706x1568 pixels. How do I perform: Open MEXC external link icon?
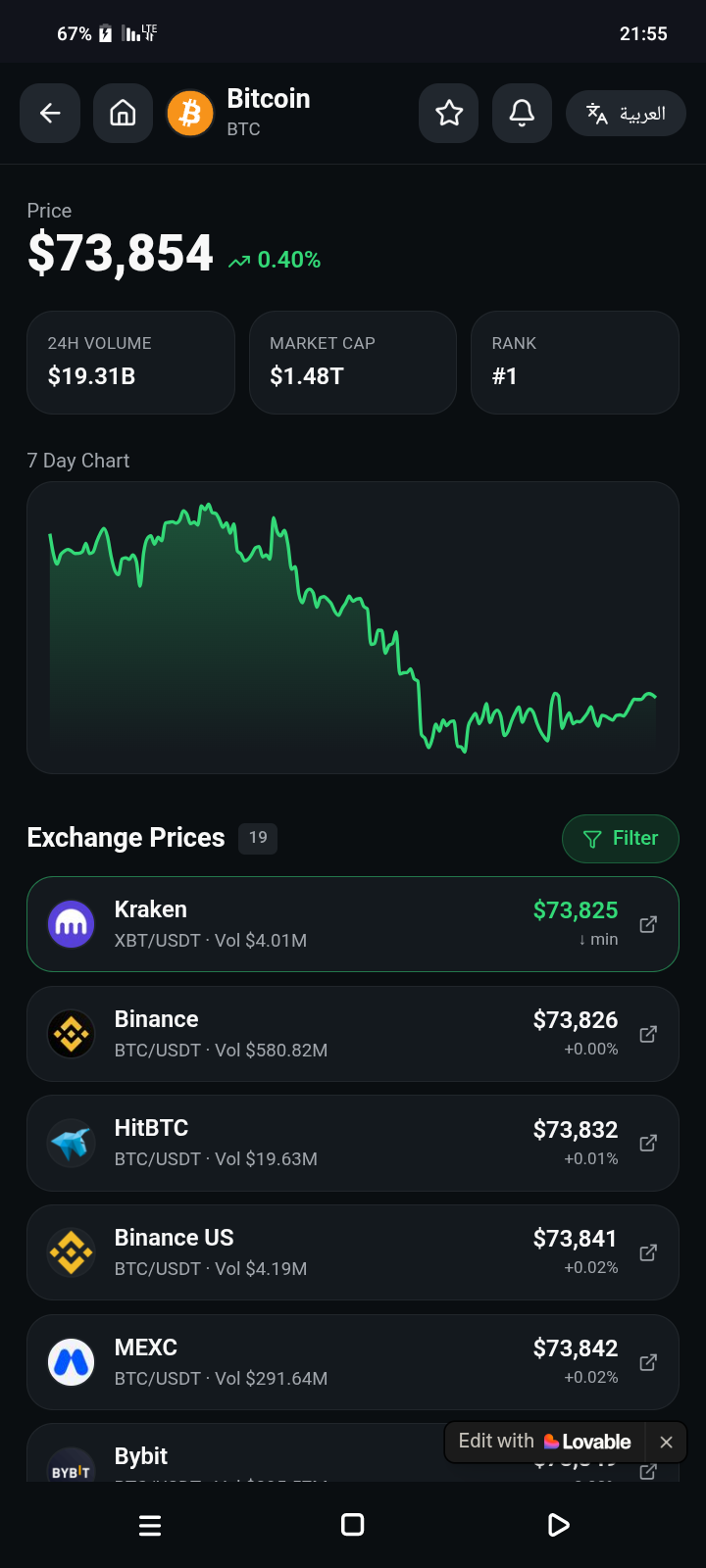(648, 1362)
